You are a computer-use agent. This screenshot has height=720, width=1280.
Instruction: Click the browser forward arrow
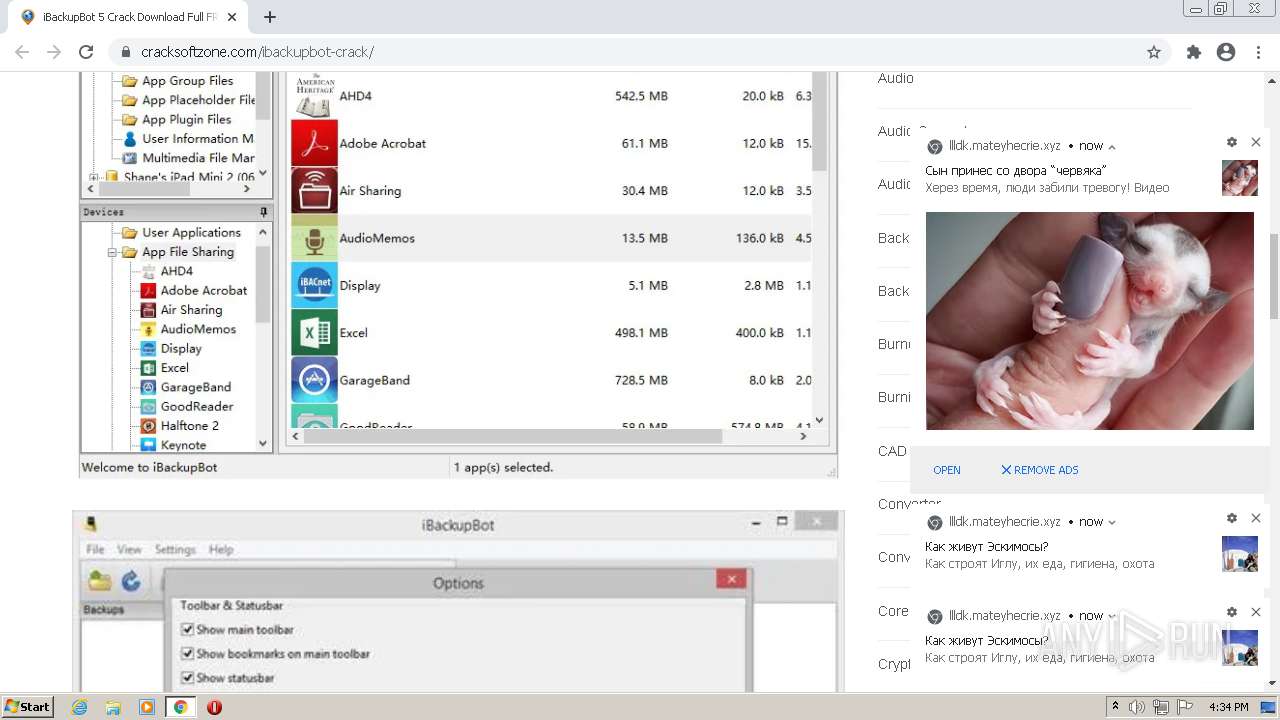[54, 52]
